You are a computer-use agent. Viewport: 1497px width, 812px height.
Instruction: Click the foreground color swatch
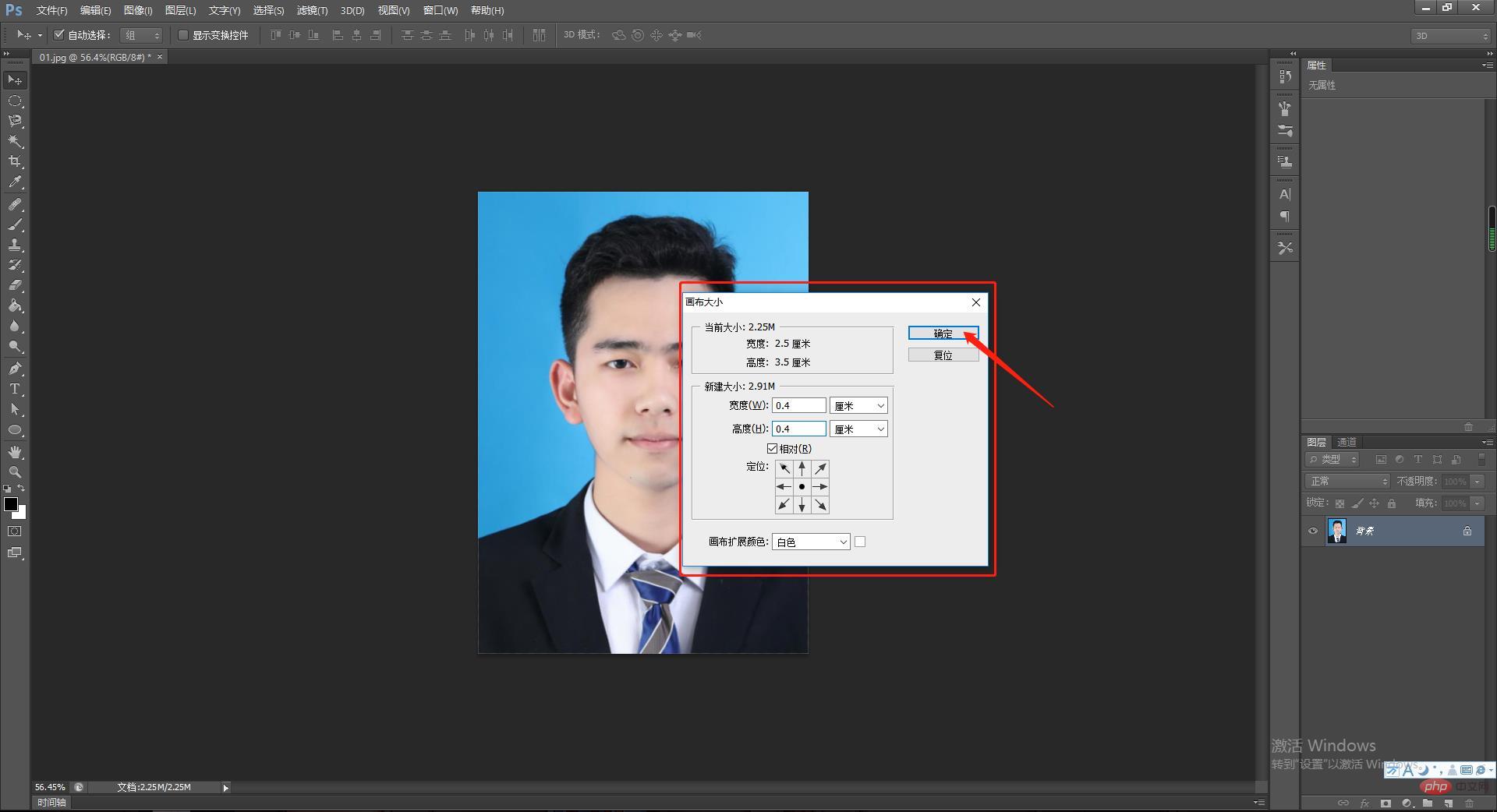[11, 504]
